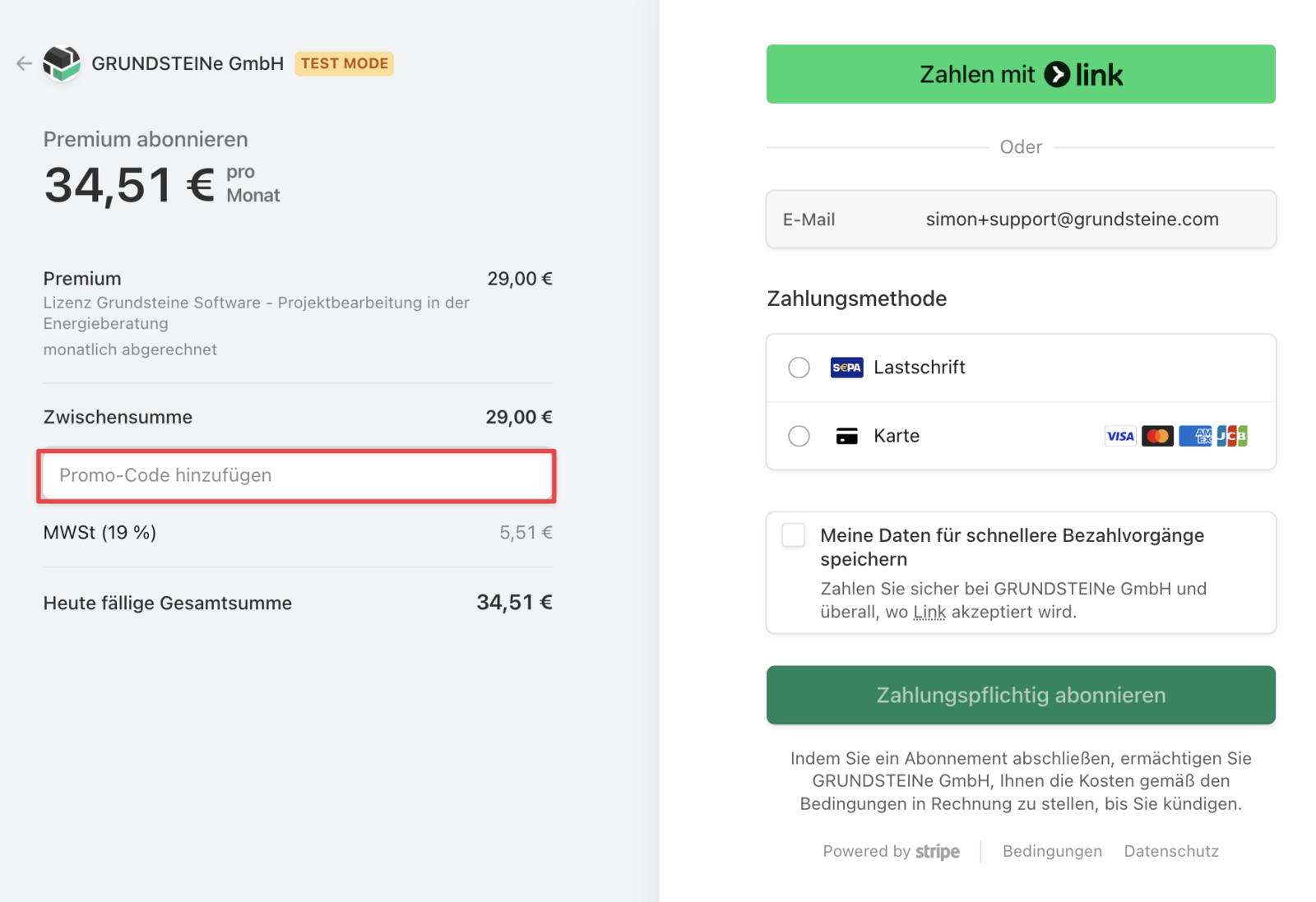Click the card payment icon
The image size is (1316, 902).
tap(846, 436)
